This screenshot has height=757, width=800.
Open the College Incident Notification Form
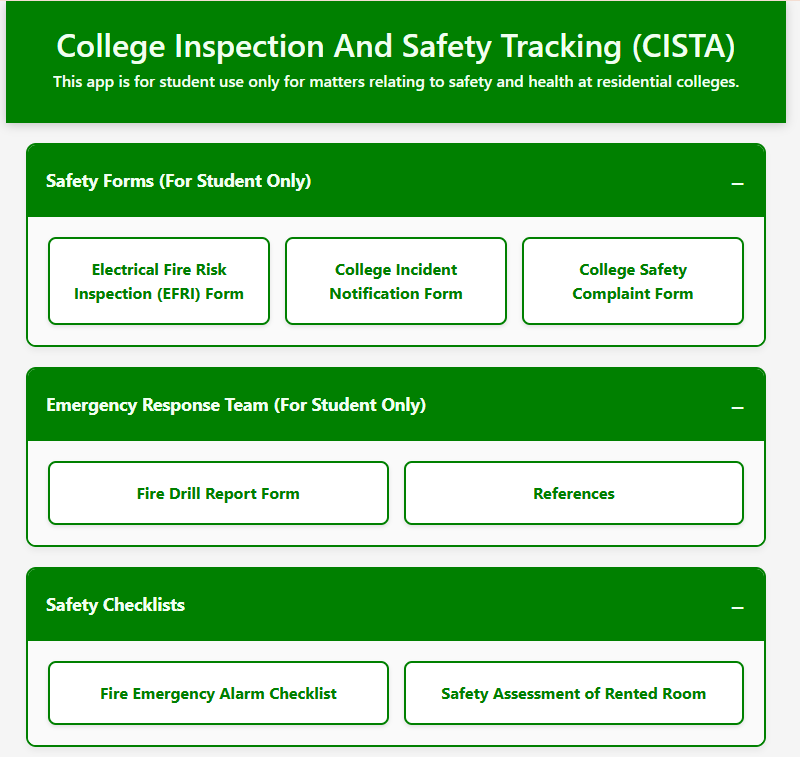pos(396,281)
